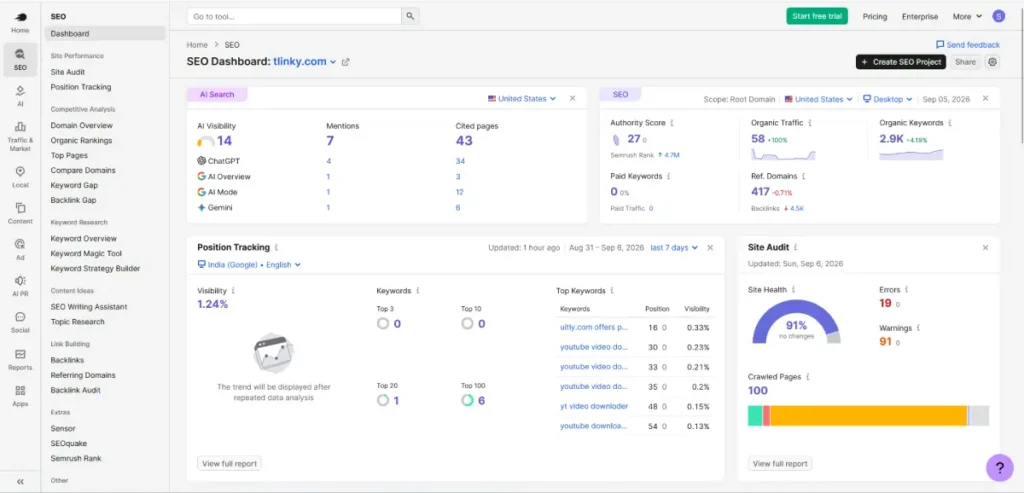The height and width of the screenshot is (493, 1024).
Task: Click ChatGPT cited pages value 34
Action: tap(460, 161)
